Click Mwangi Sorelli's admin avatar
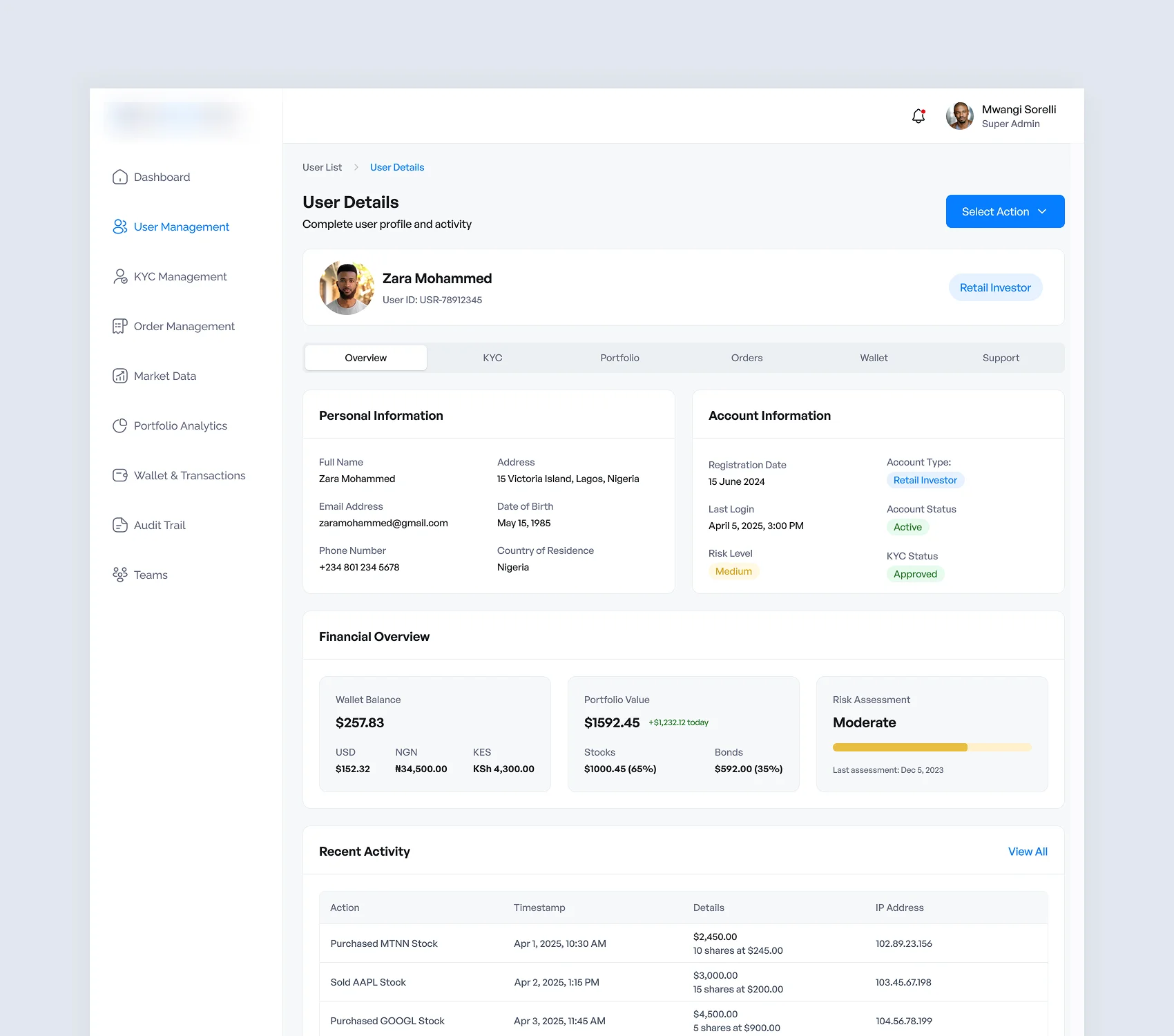1174x1036 pixels. 960,116
